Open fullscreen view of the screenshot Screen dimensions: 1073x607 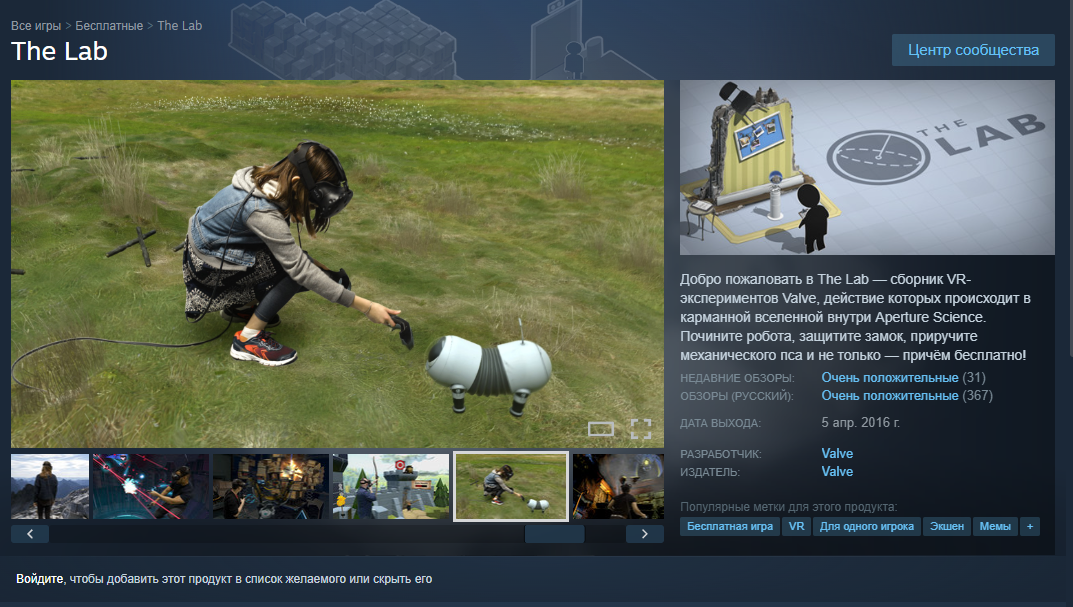pos(641,429)
